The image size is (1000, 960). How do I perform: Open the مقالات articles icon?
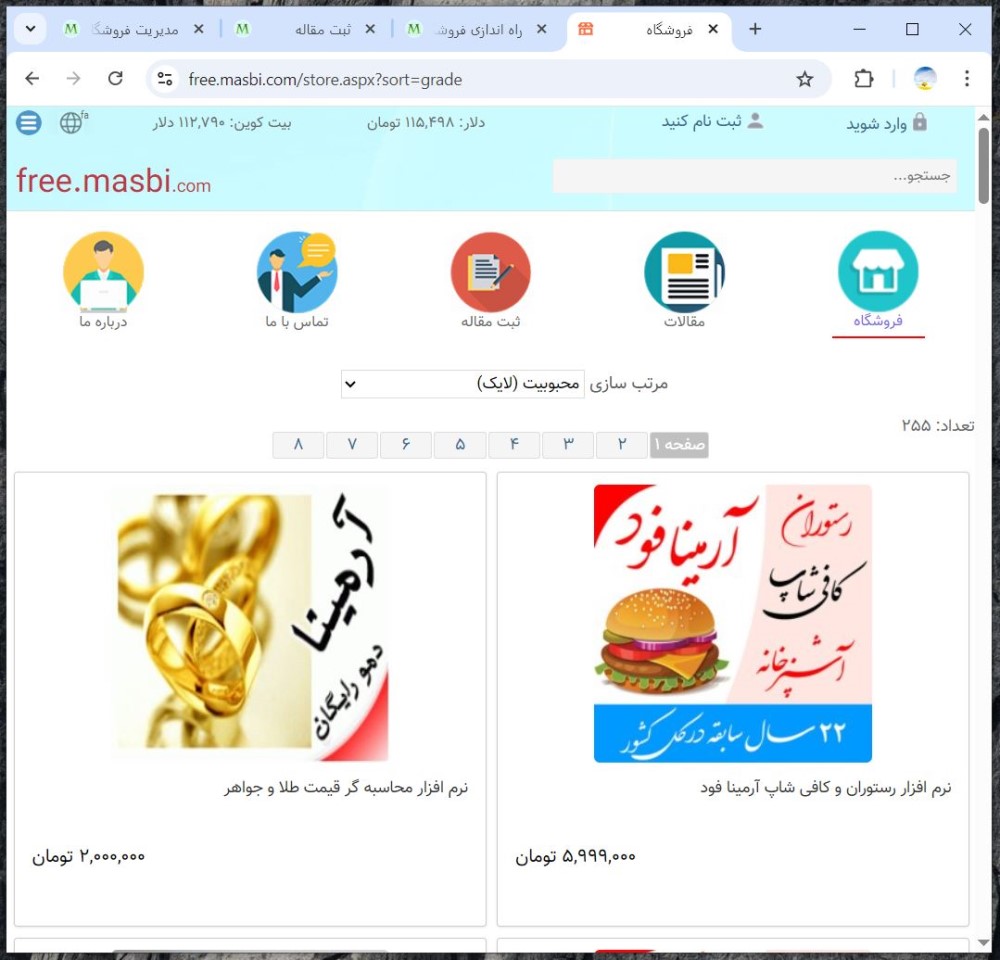[684, 271]
